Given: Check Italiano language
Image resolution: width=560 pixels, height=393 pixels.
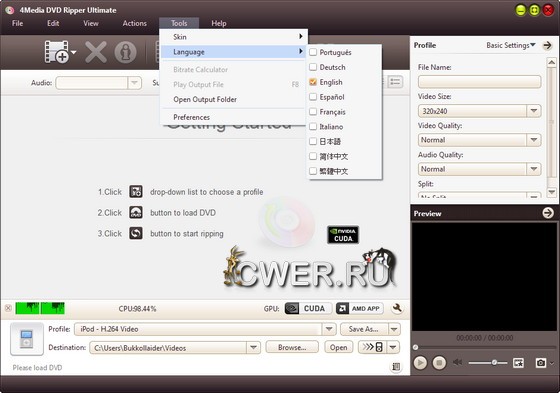Looking at the screenshot, I should [313, 126].
